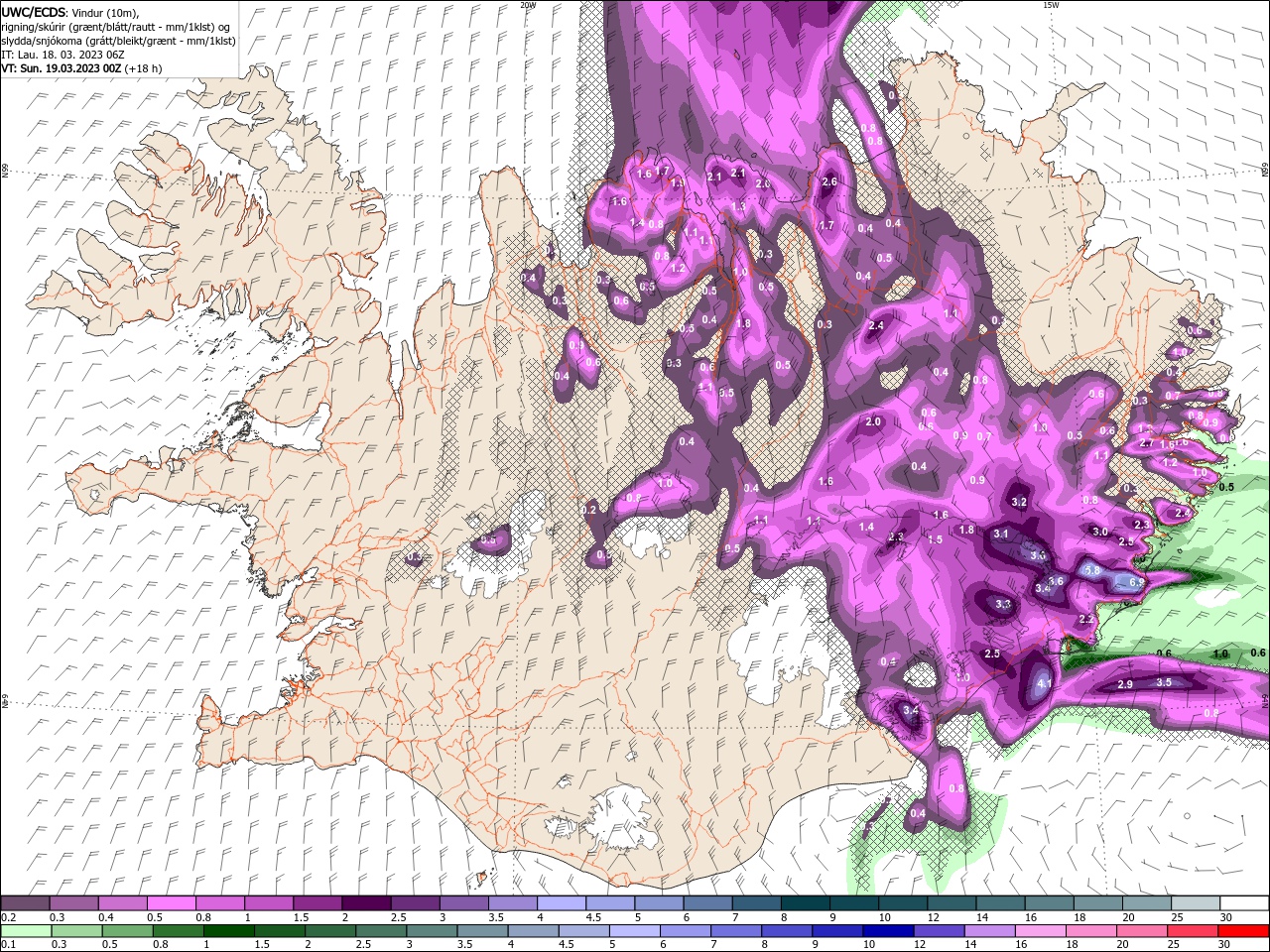Click the grey-purple 0.2–0.3 swatch in upper legend

[26, 903]
